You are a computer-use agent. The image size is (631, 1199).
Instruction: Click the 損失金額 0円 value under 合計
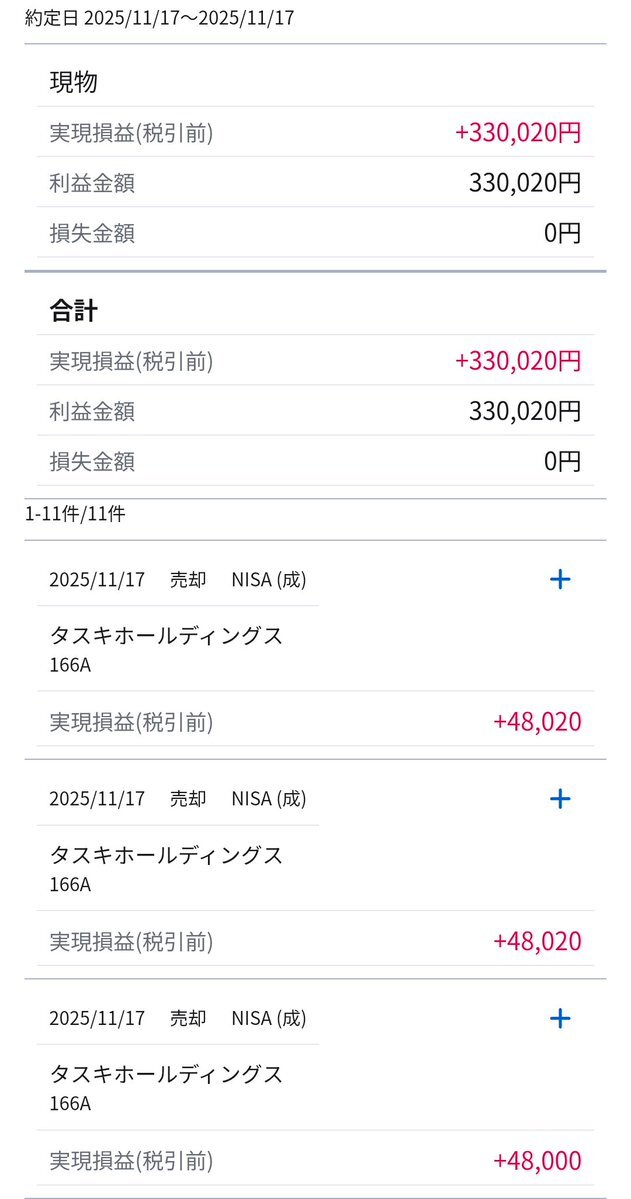pyautogui.click(x=562, y=462)
